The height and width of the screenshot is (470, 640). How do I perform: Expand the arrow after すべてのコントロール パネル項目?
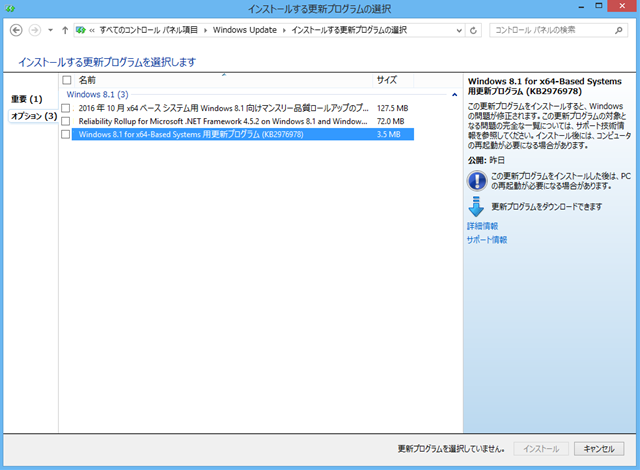(x=206, y=31)
